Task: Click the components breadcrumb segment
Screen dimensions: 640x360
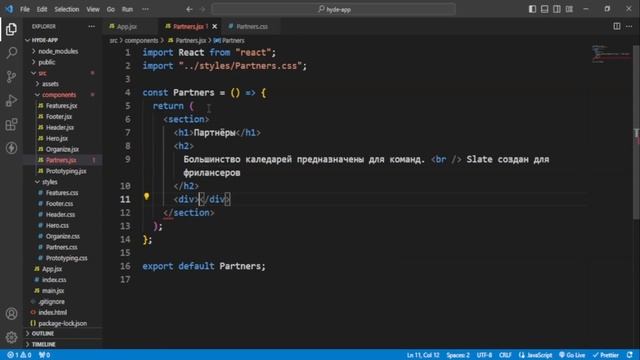Action: [x=141, y=40]
